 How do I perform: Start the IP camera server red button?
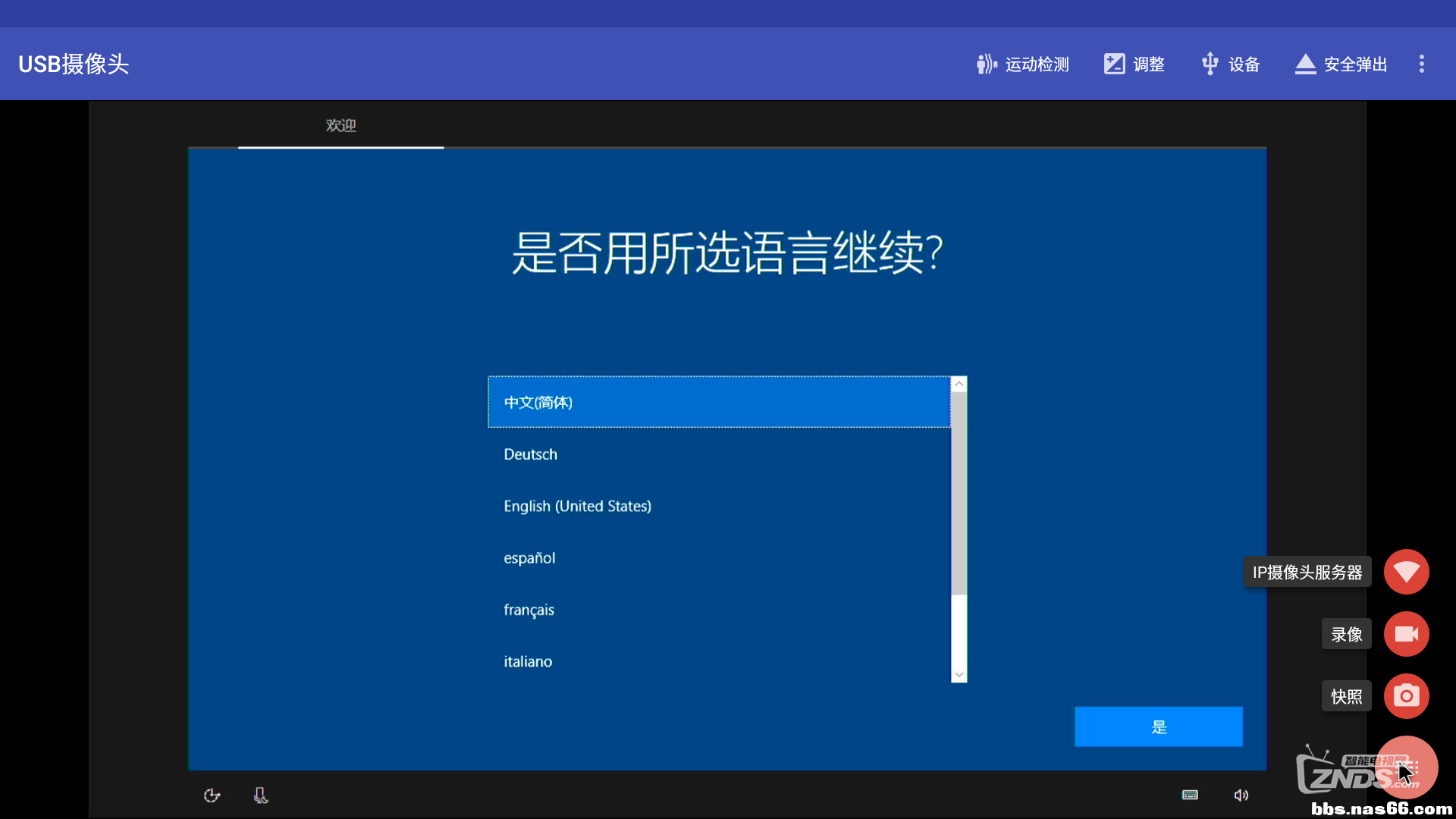click(x=1406, y=572)
